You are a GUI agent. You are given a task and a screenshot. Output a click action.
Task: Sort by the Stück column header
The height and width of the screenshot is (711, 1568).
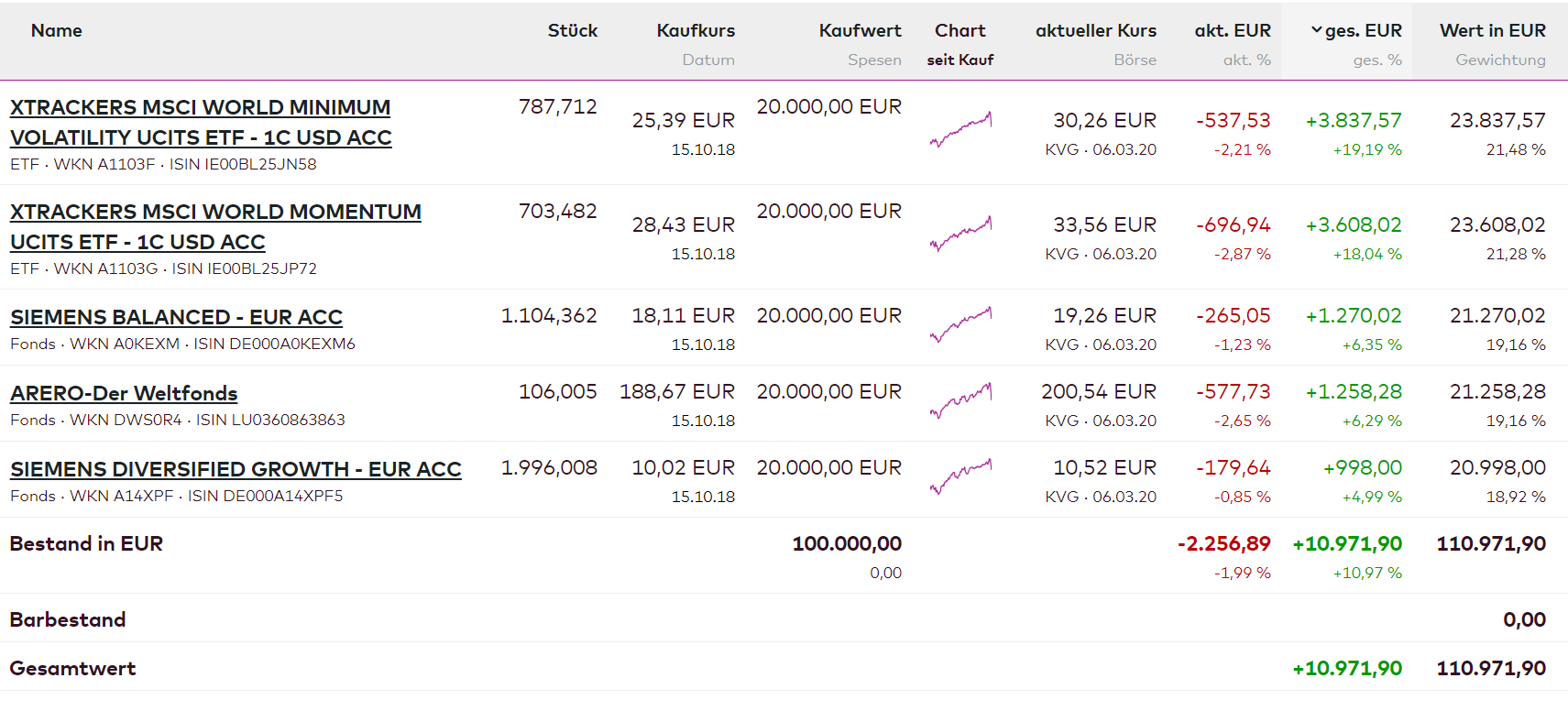pyautogui.click(x=572, y=30)
